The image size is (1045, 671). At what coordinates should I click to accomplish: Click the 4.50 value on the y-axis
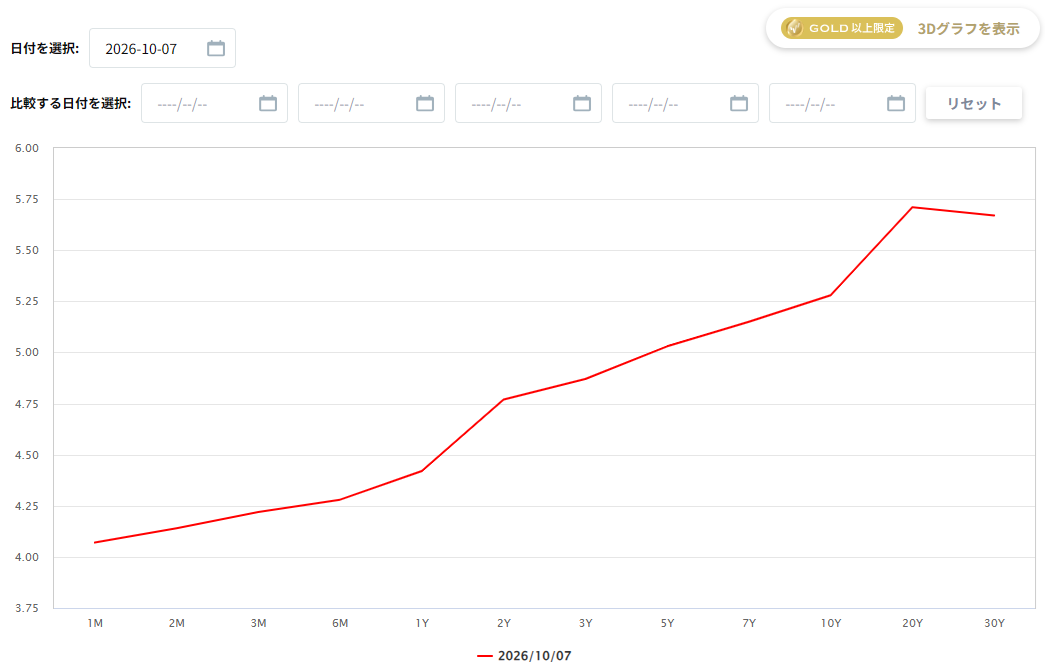pos(27,455)
